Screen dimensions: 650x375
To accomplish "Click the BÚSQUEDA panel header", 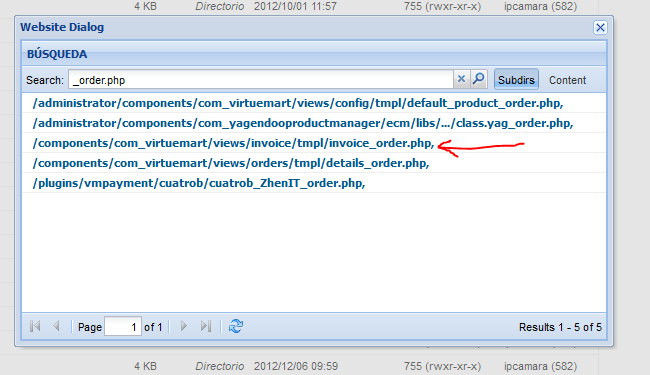I will (314, 54).
